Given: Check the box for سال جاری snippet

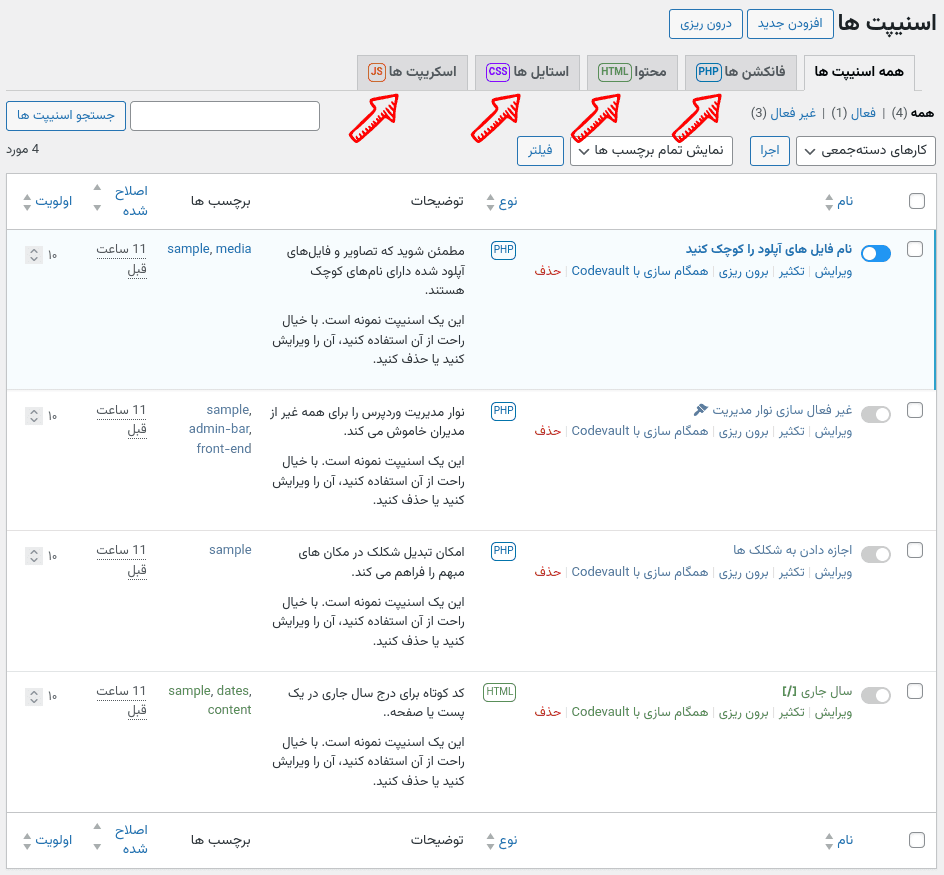Looking at the screenshot, I should pyautogui.click(x=914, y=691).
